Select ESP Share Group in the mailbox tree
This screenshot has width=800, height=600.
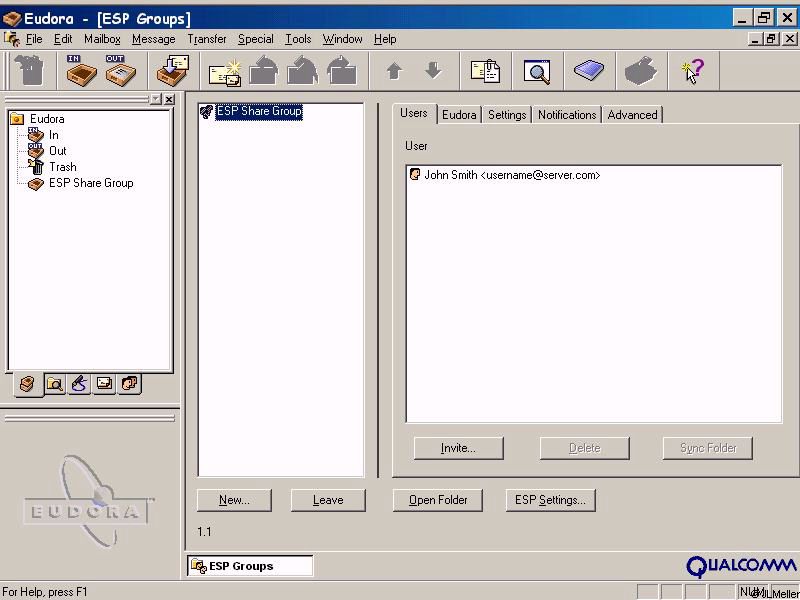tap(91, 183)
